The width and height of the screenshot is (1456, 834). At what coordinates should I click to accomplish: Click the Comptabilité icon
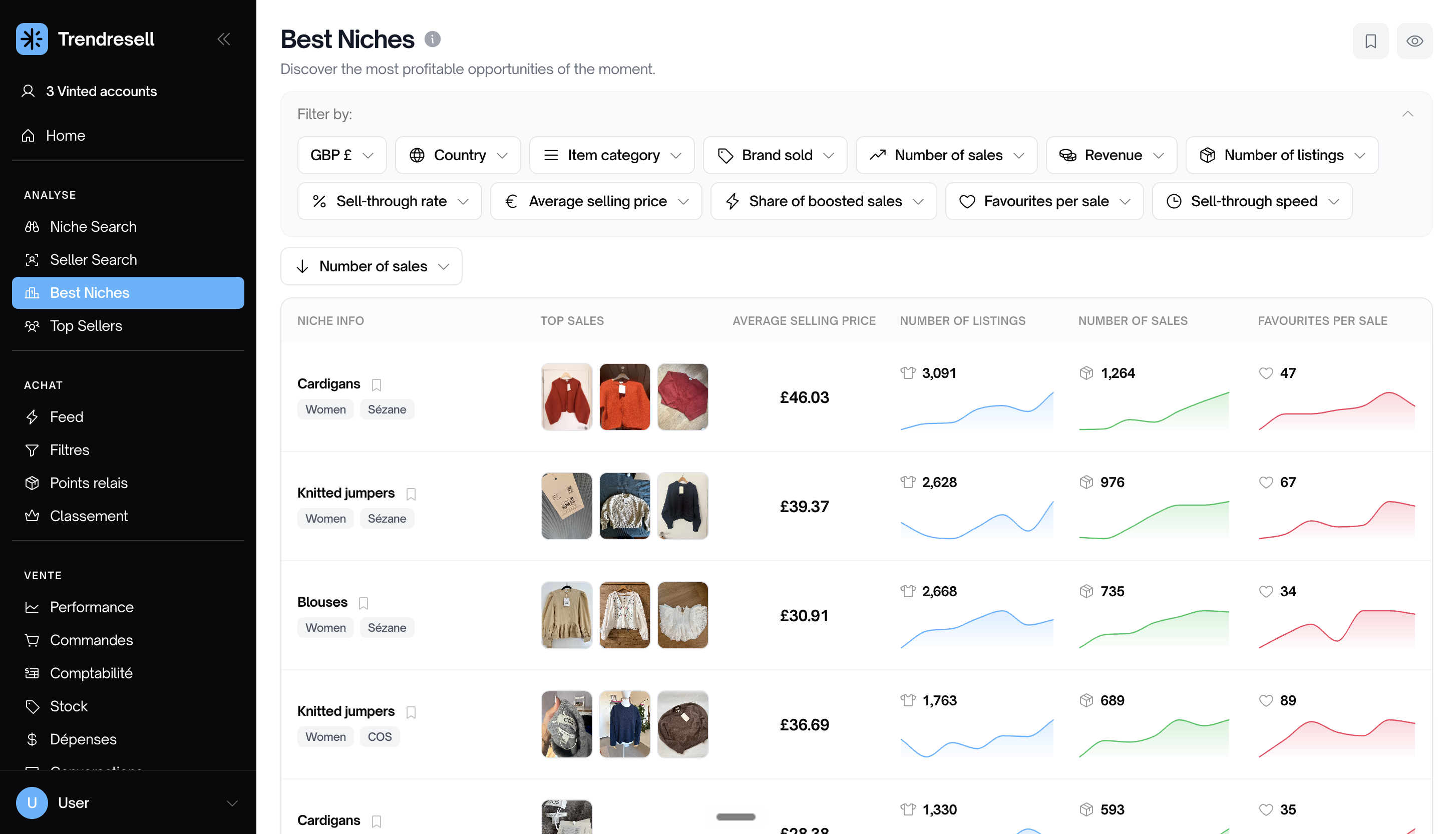coord(32,673)
